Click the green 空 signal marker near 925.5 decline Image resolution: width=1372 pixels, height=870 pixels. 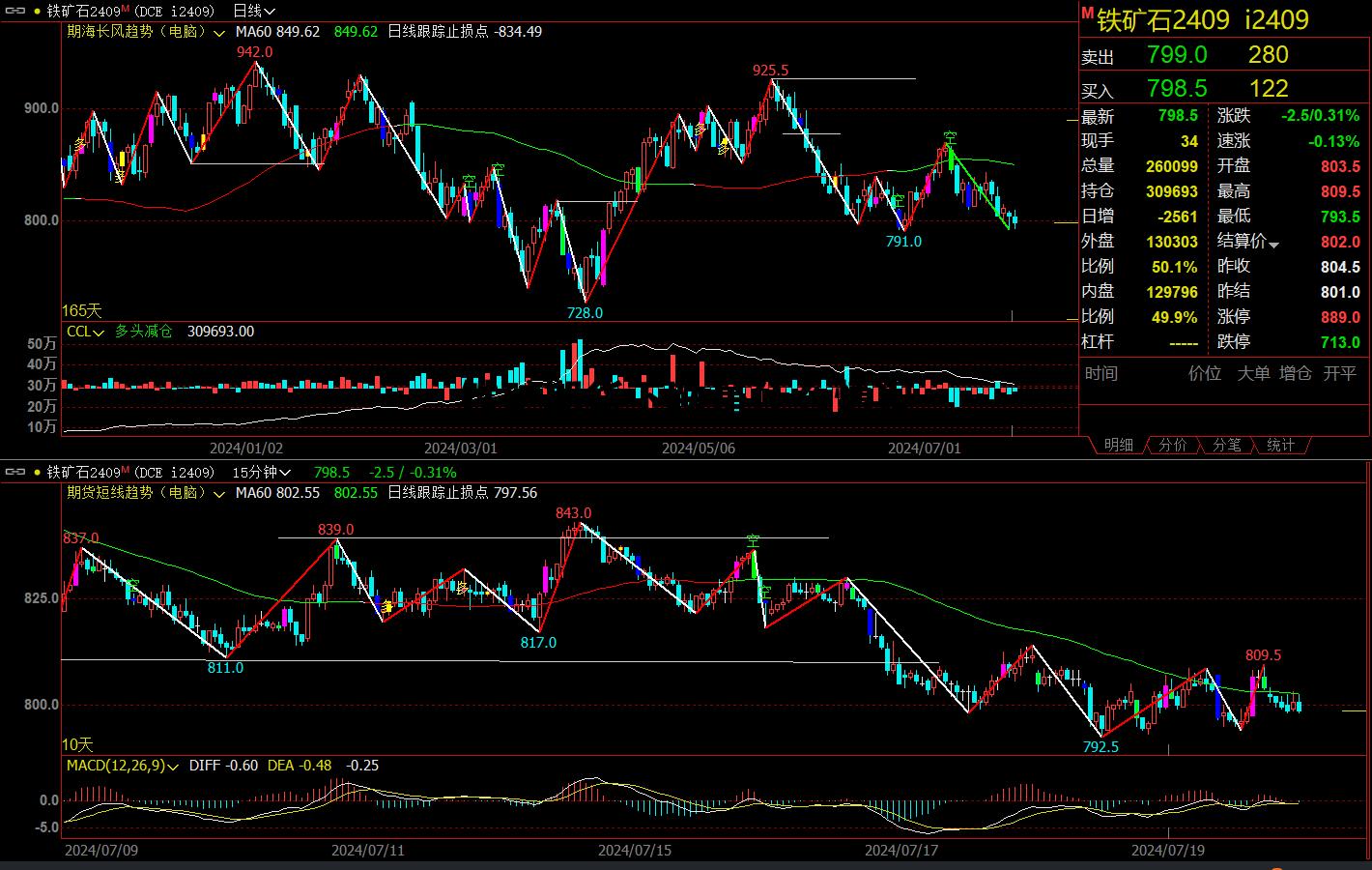[950, 137]
